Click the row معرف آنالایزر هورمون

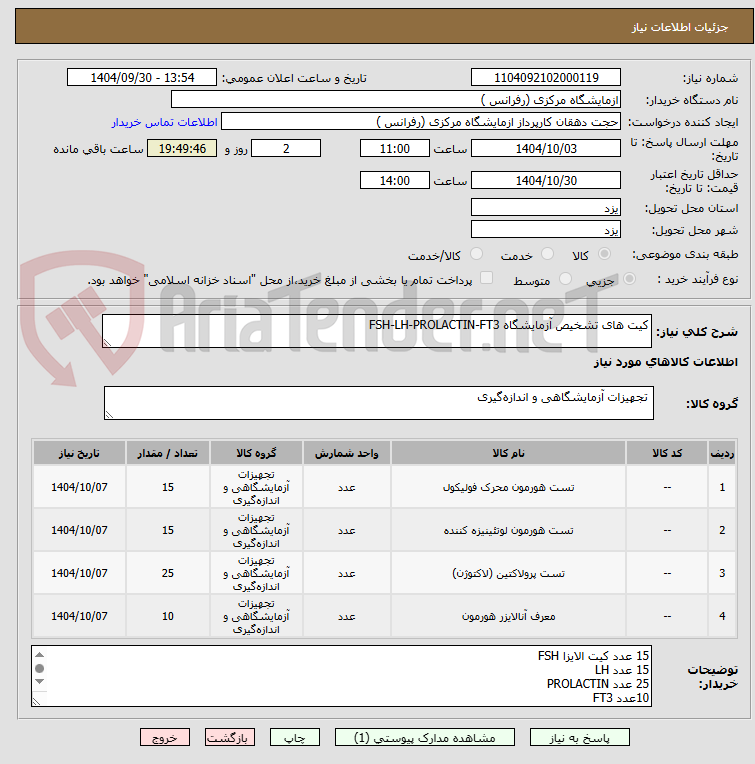tap(384, 616)
